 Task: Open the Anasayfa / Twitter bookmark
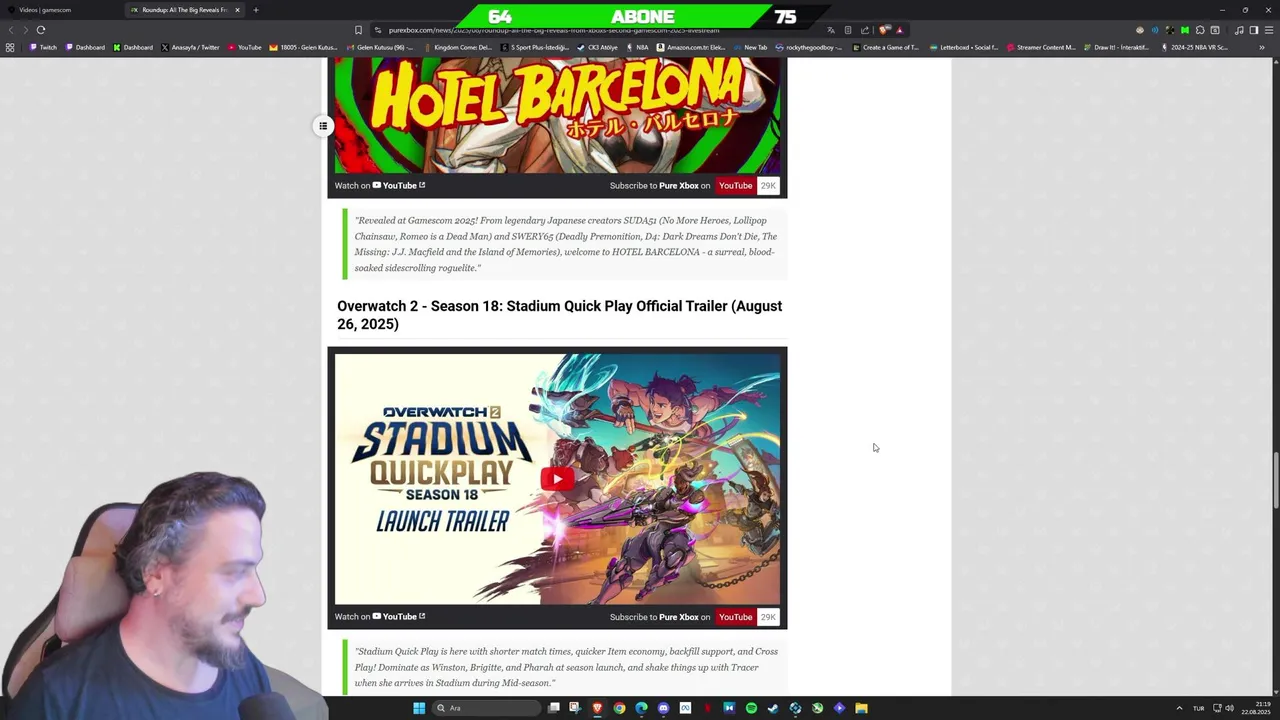[190, 47]
